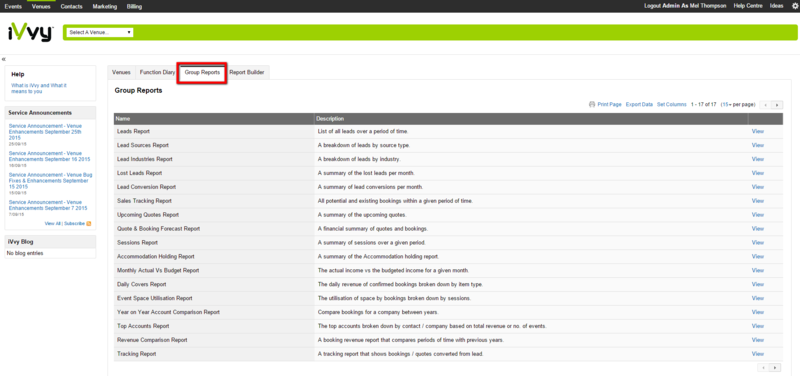Open the Select A Venue dropdown
Viewport: 800px width, 376px height.
[x=100, y=32]
